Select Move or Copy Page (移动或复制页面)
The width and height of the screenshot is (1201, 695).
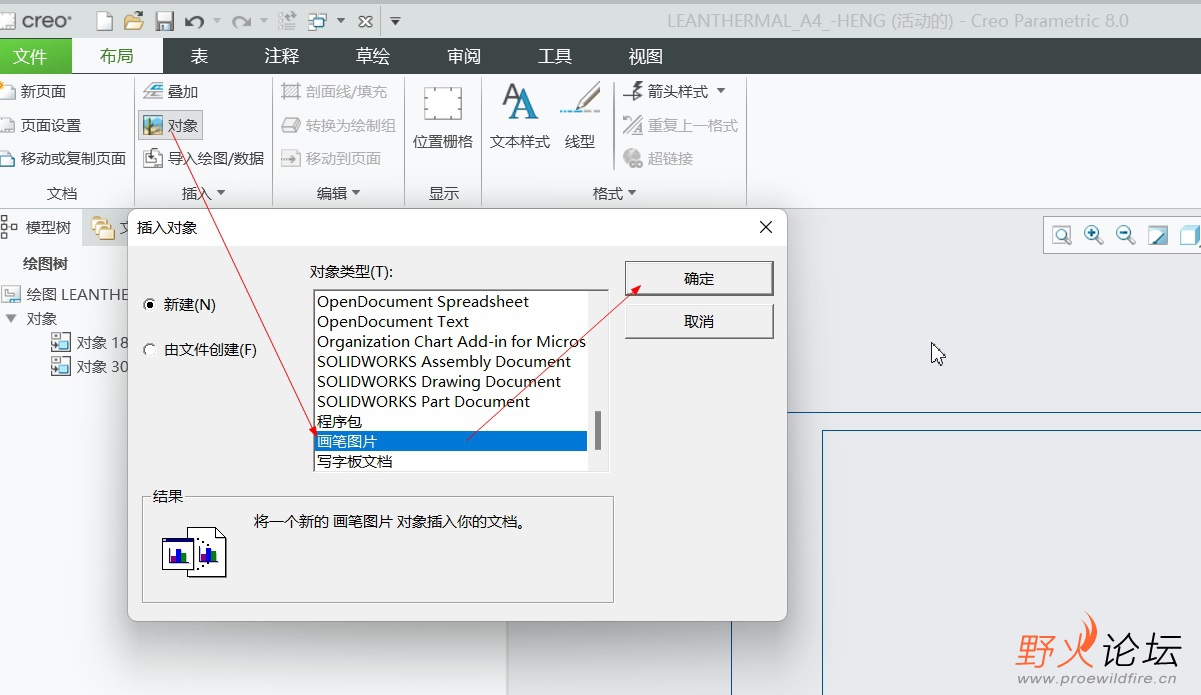click(63, 158)
